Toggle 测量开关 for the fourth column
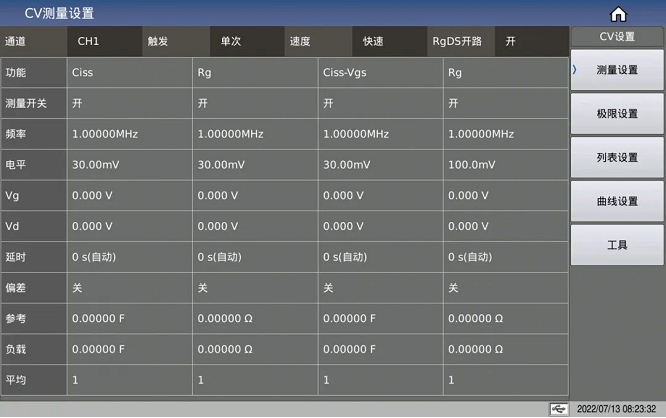Screen dimensions: 666x418 tap(506, 103)
